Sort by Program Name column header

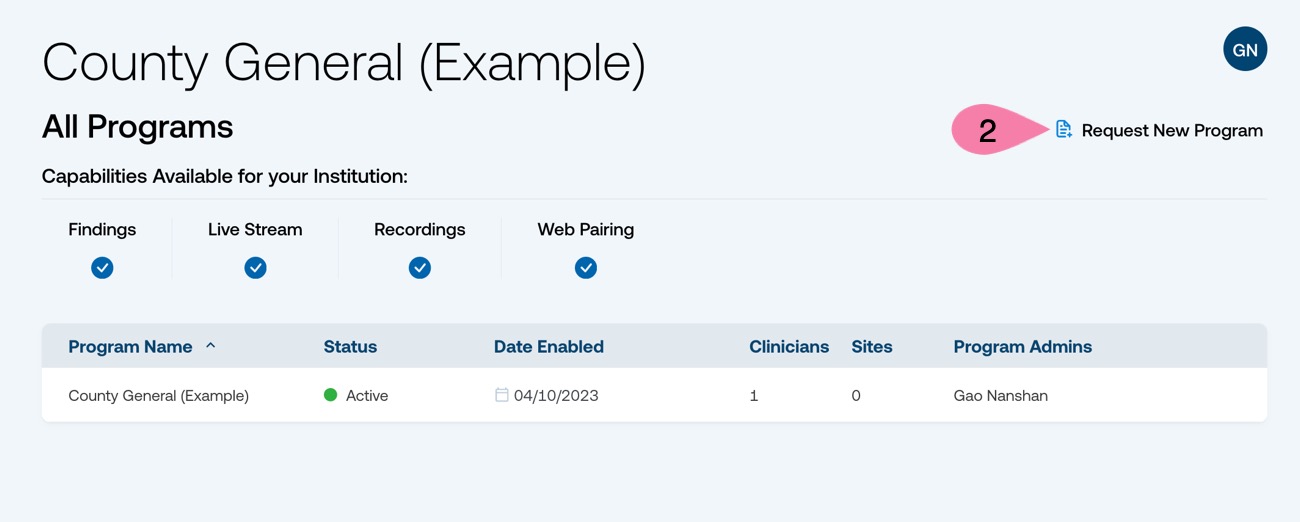[x=130, y=347]
